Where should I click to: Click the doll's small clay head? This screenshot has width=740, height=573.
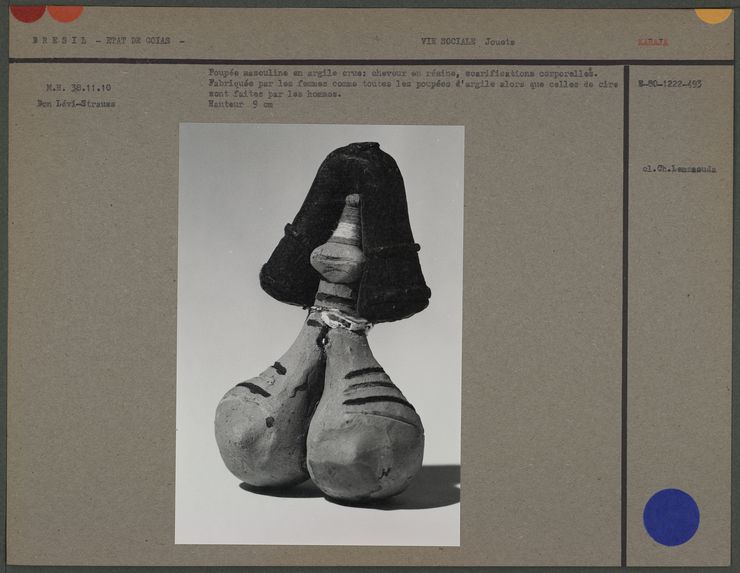[x=337, y=260]
